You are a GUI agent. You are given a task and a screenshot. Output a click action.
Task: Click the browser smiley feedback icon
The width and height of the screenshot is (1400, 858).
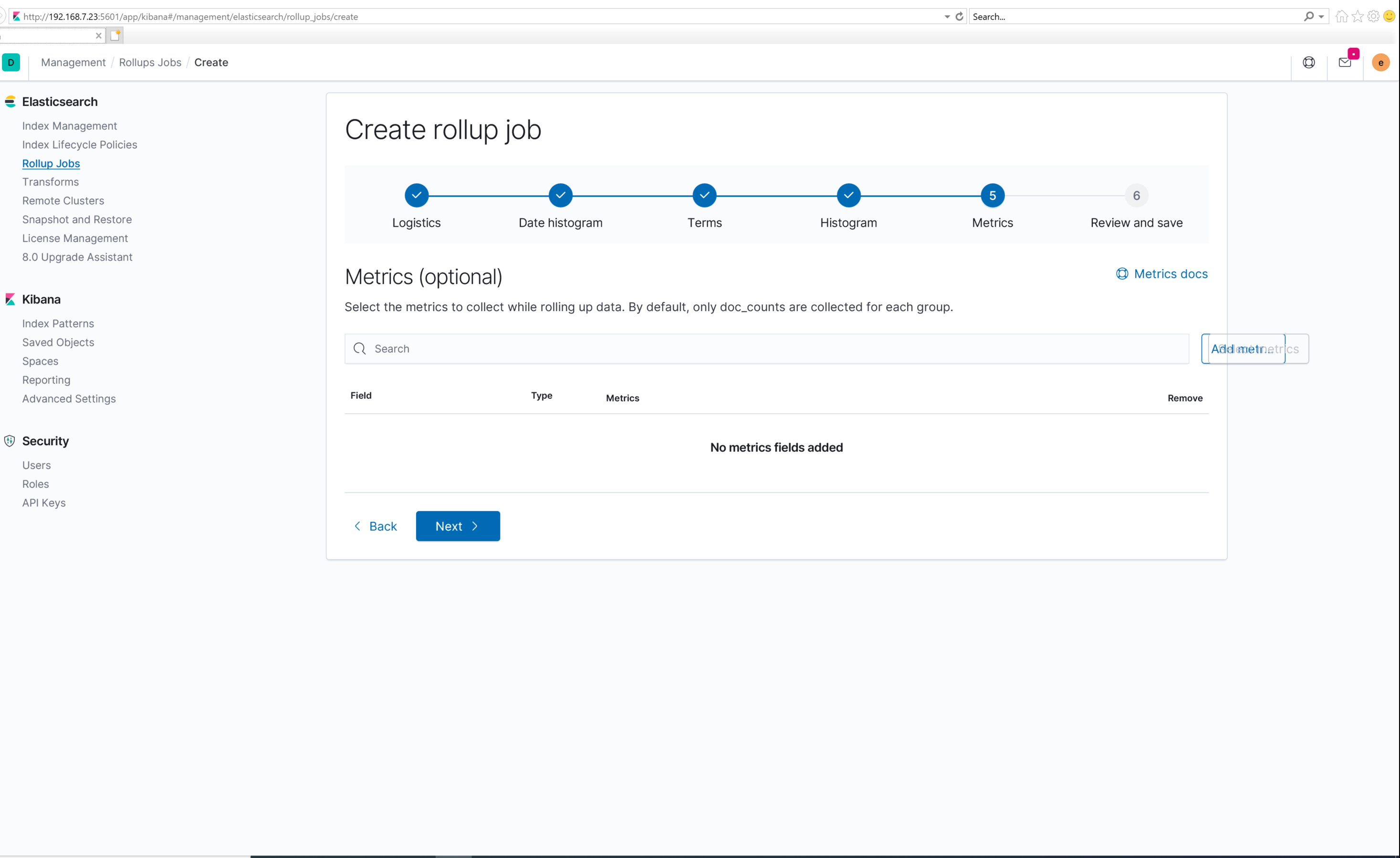[1389, 17]
